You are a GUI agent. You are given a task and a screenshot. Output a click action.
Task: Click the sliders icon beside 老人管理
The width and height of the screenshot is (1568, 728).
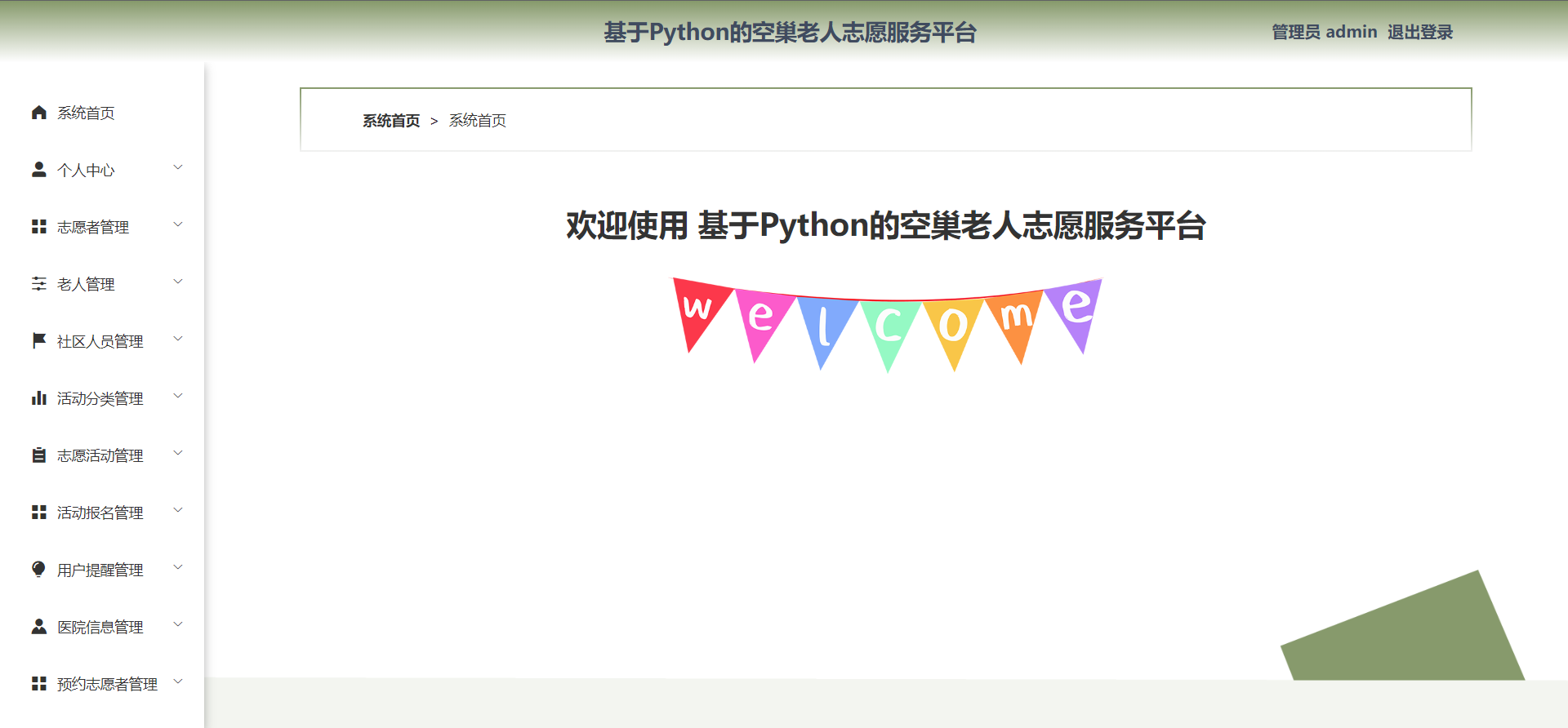pos(39,284)
